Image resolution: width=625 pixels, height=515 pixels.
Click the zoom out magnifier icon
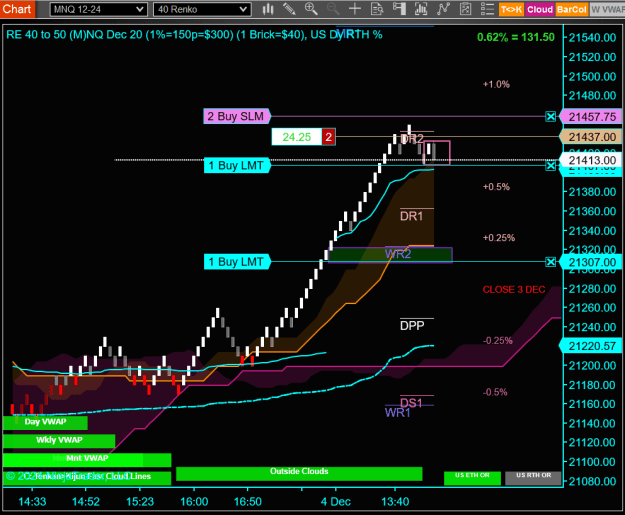pyautogui.click(x=333, y=9)
